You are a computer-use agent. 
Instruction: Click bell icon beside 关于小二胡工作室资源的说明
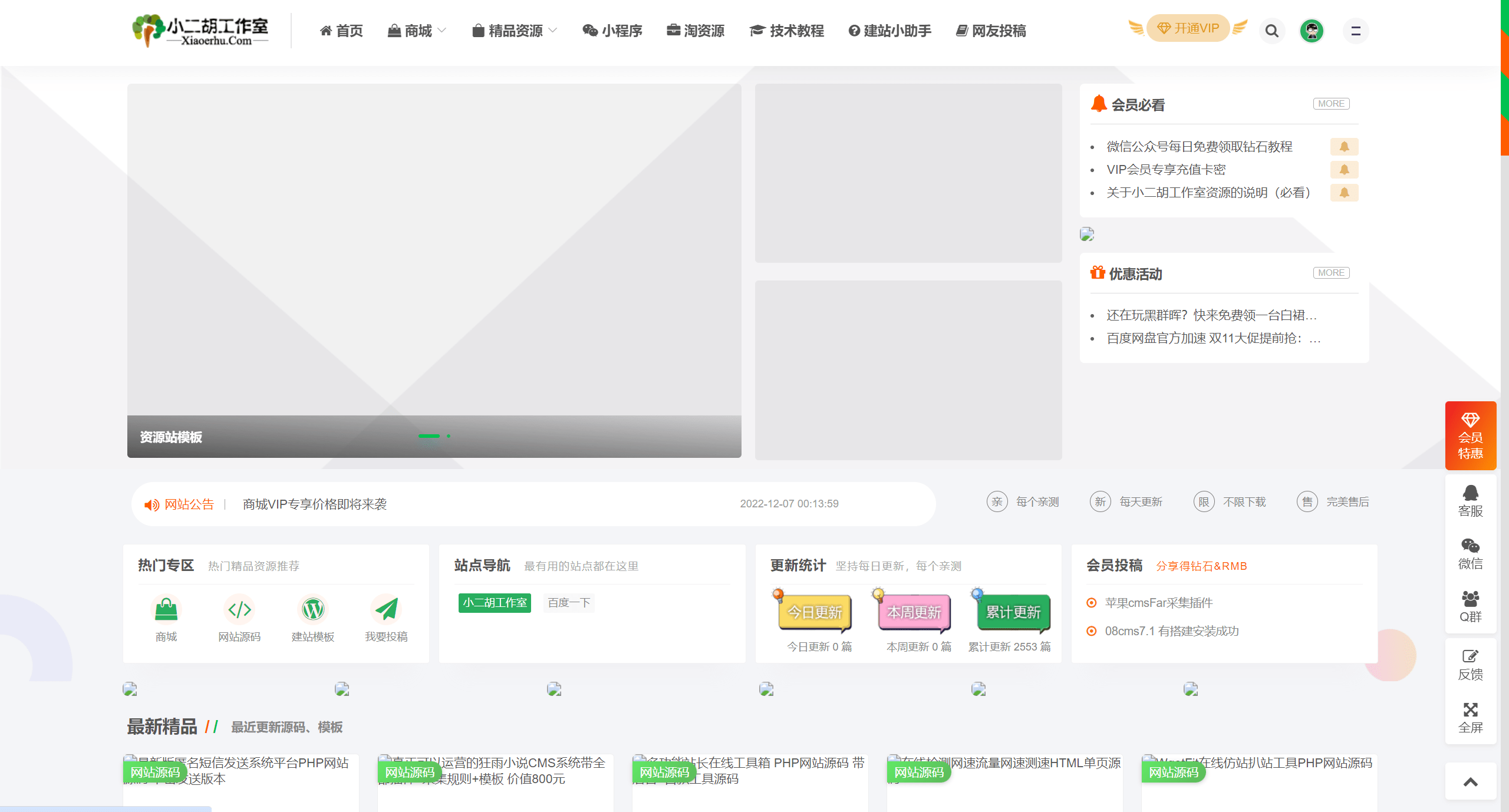pyautogui.click(x=1344, y=193)
